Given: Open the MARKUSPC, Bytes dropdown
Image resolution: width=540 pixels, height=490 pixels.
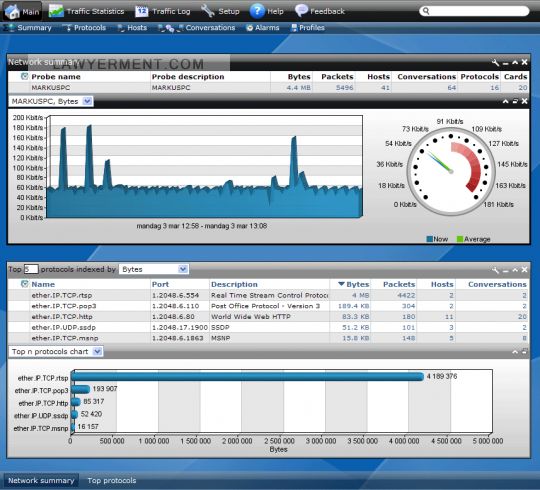Looking at the screenshot, I should 51,101.
